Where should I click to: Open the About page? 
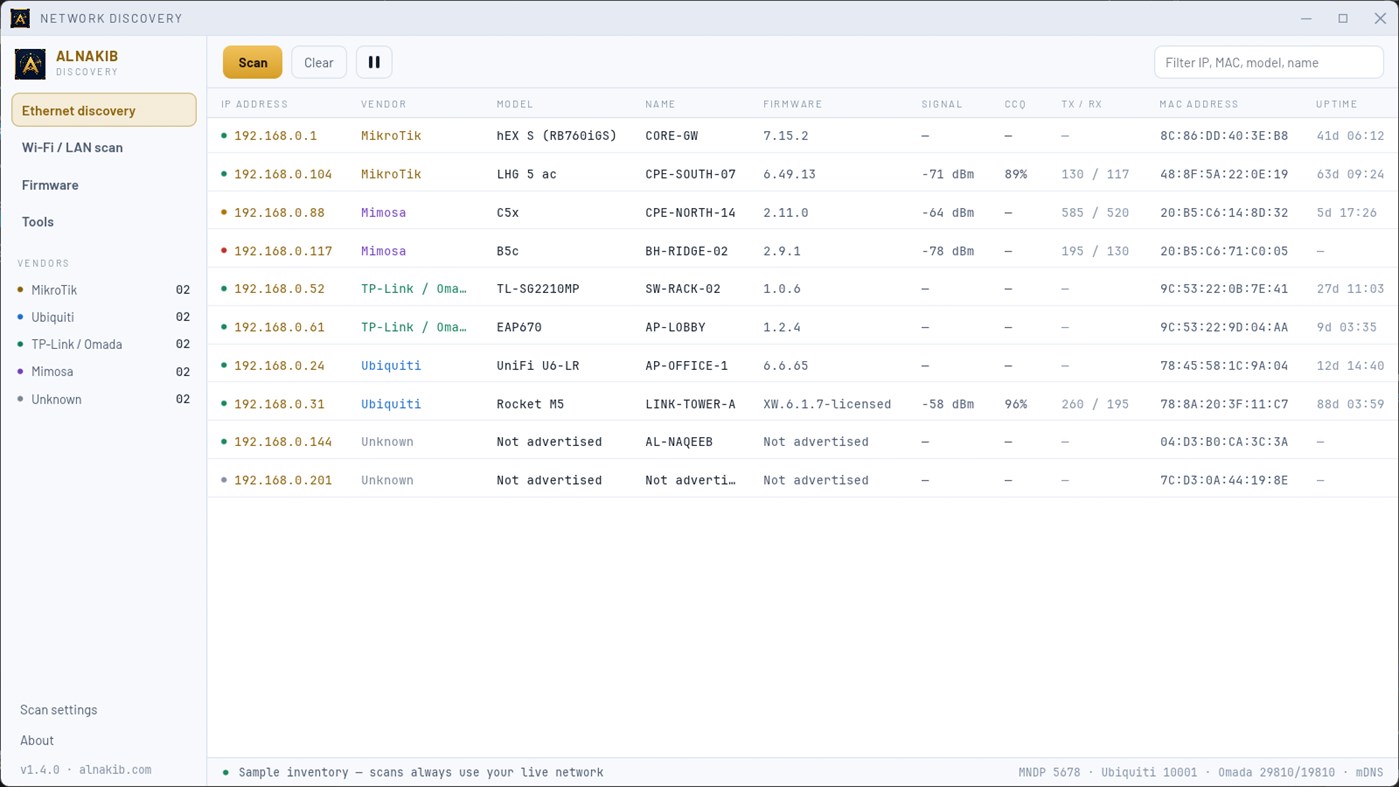coord(37,741)
